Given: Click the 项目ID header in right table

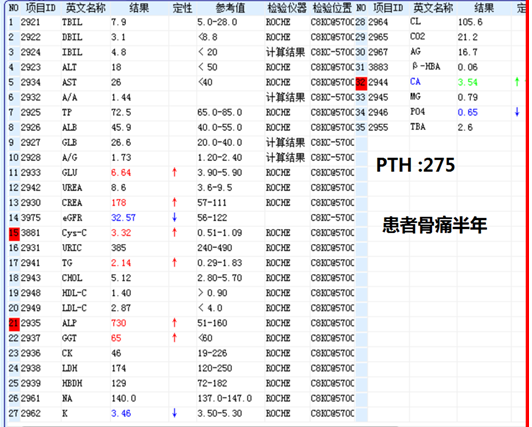Looking at the screenshot, I should (x=388, y=8).
